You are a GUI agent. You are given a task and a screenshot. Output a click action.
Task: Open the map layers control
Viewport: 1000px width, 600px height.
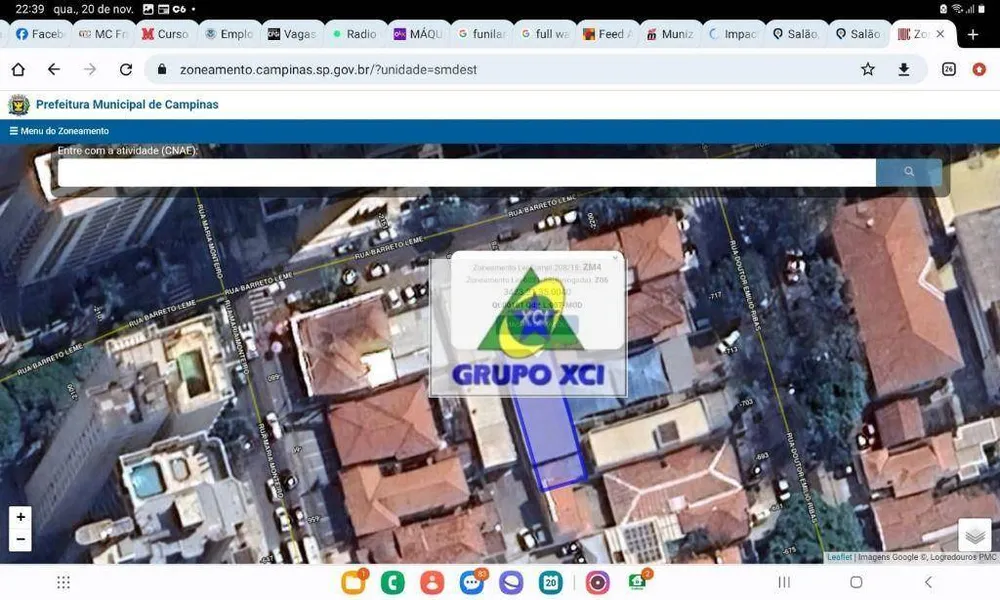[x=974, y=535]
